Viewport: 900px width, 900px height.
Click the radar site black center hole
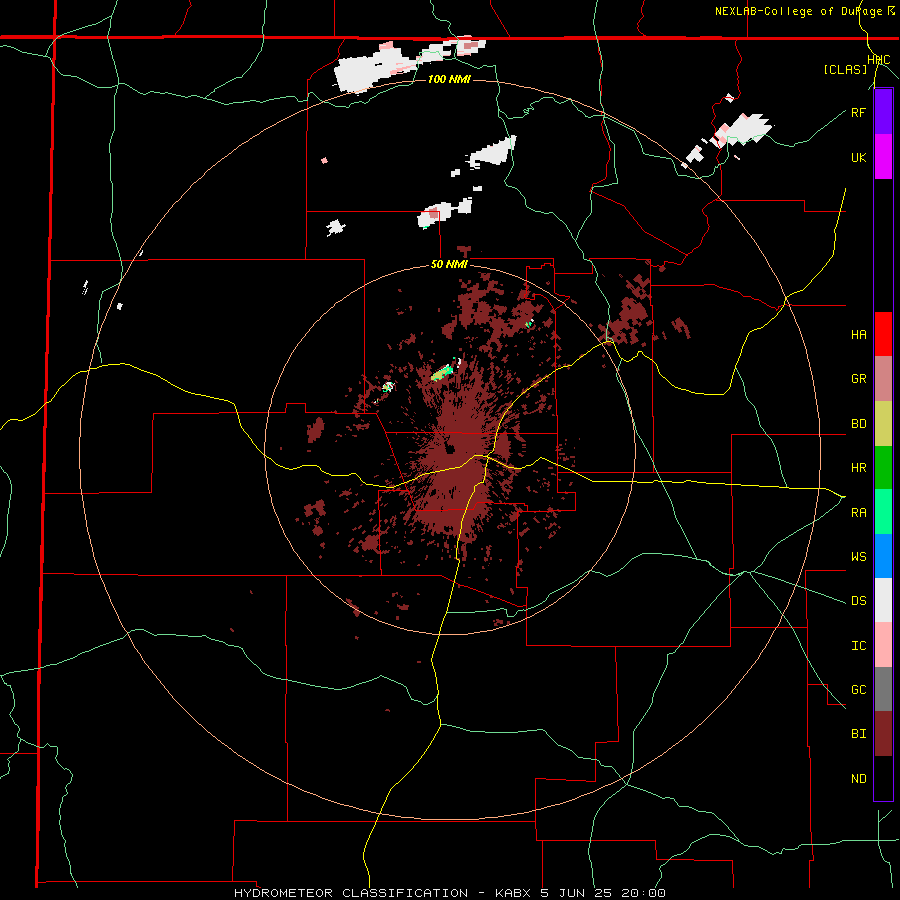tap(450, 448)
